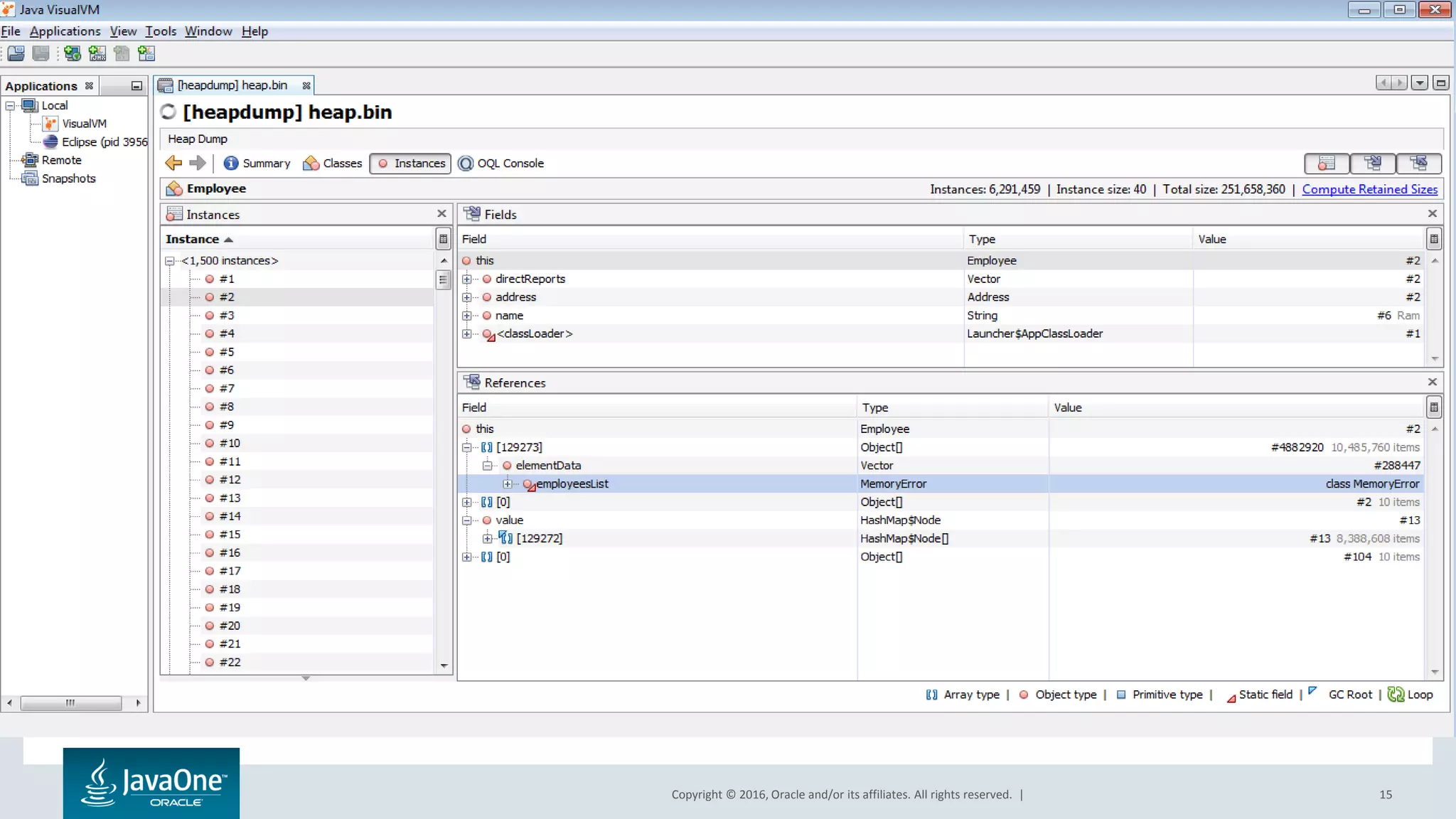
Task: Open the Tools menu
Action: pos(161,31)
